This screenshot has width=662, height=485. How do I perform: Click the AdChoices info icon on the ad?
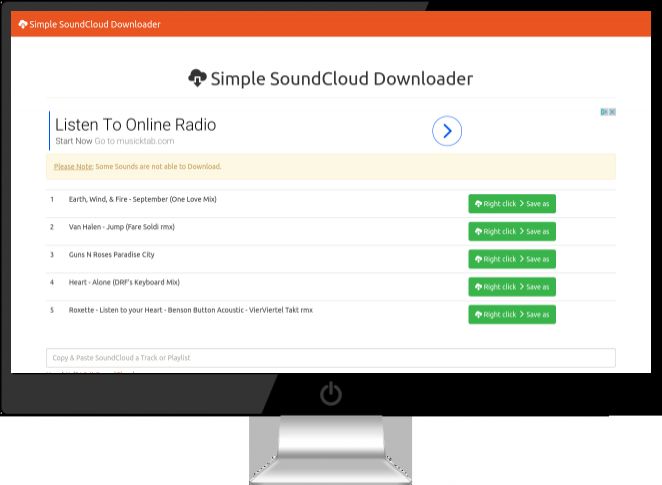(604, 112)
